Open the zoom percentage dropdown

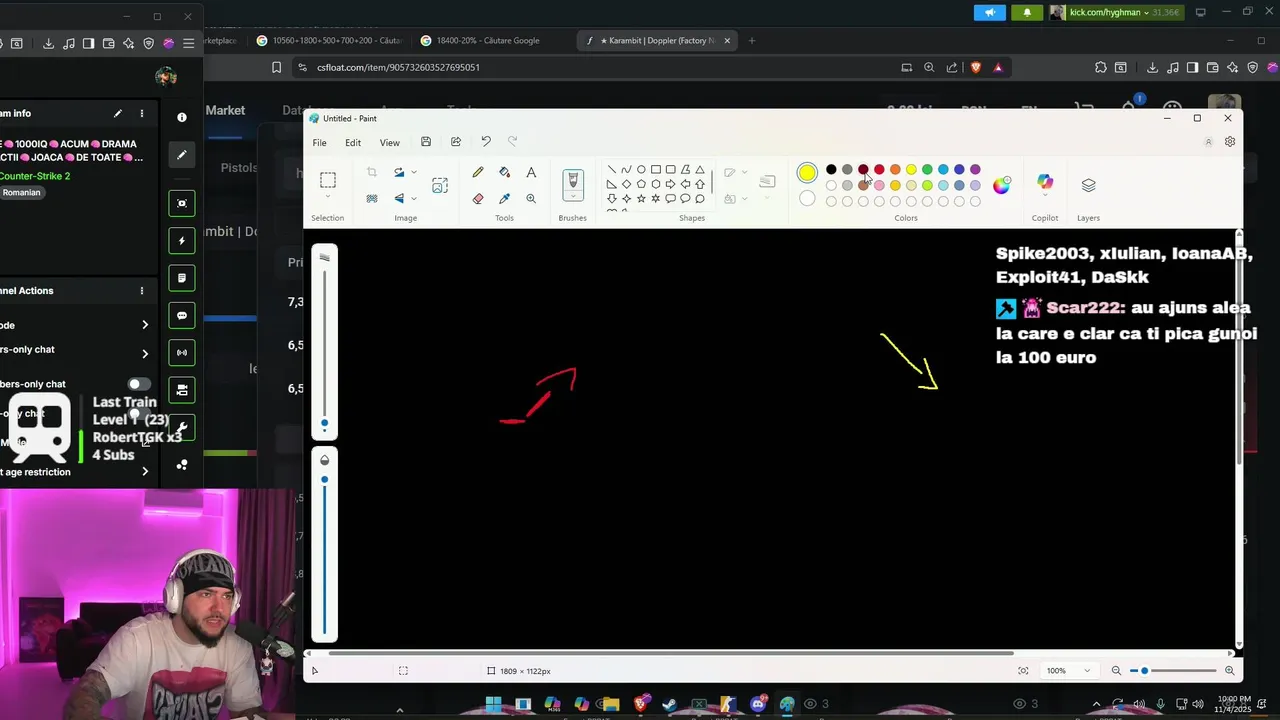1086,671
